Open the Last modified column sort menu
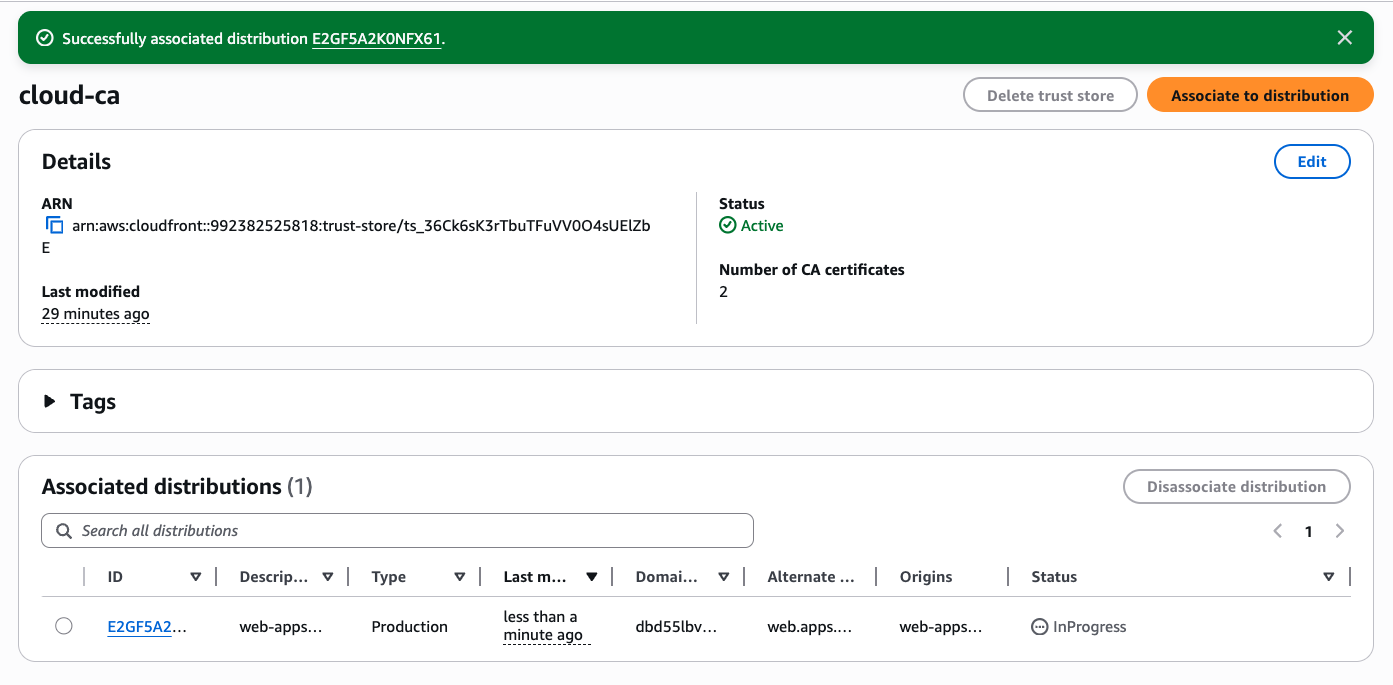The width and height of the screenshot is (1393, 685). (592, 576)
